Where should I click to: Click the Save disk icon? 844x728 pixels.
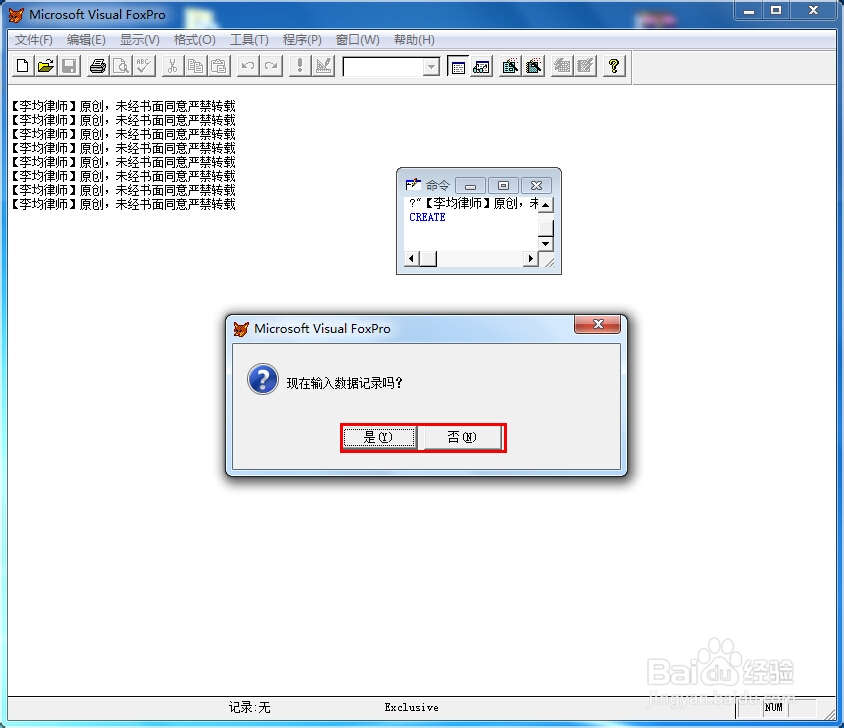click(x=69, y=66)
